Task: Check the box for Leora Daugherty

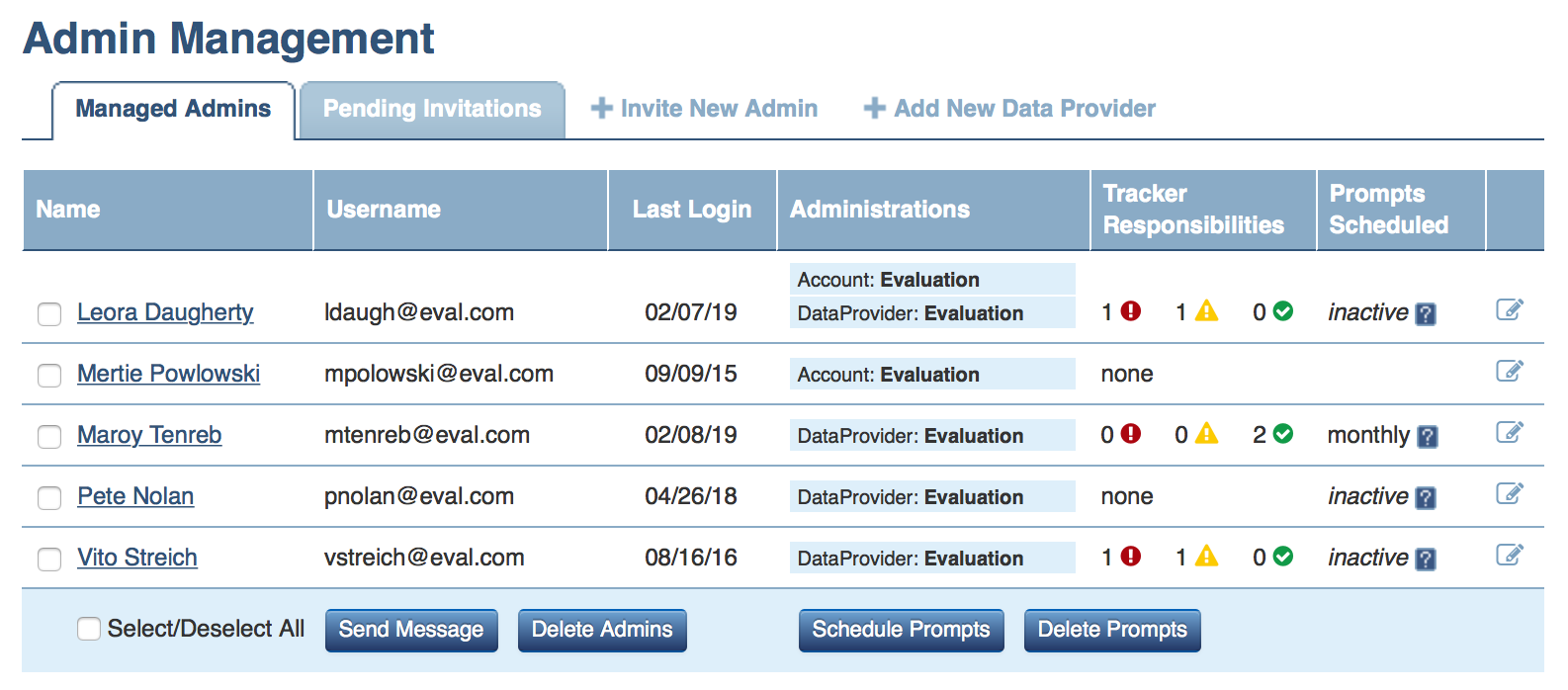Action: coord(49,314)
